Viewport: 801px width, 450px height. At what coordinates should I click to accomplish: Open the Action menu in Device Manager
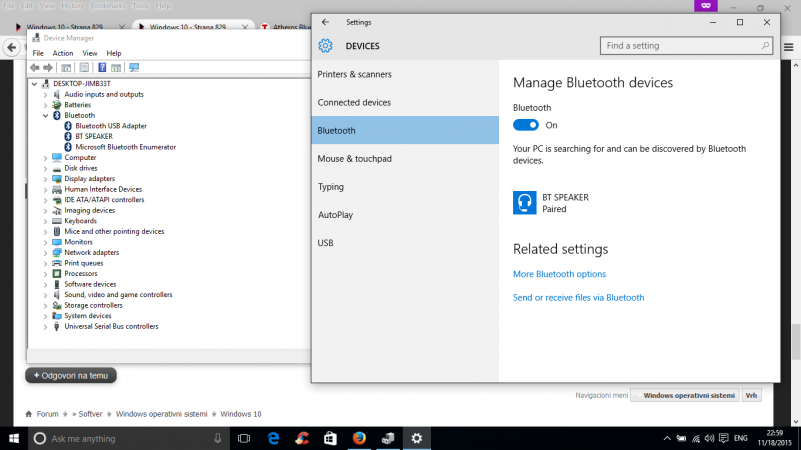coord(63,53)
